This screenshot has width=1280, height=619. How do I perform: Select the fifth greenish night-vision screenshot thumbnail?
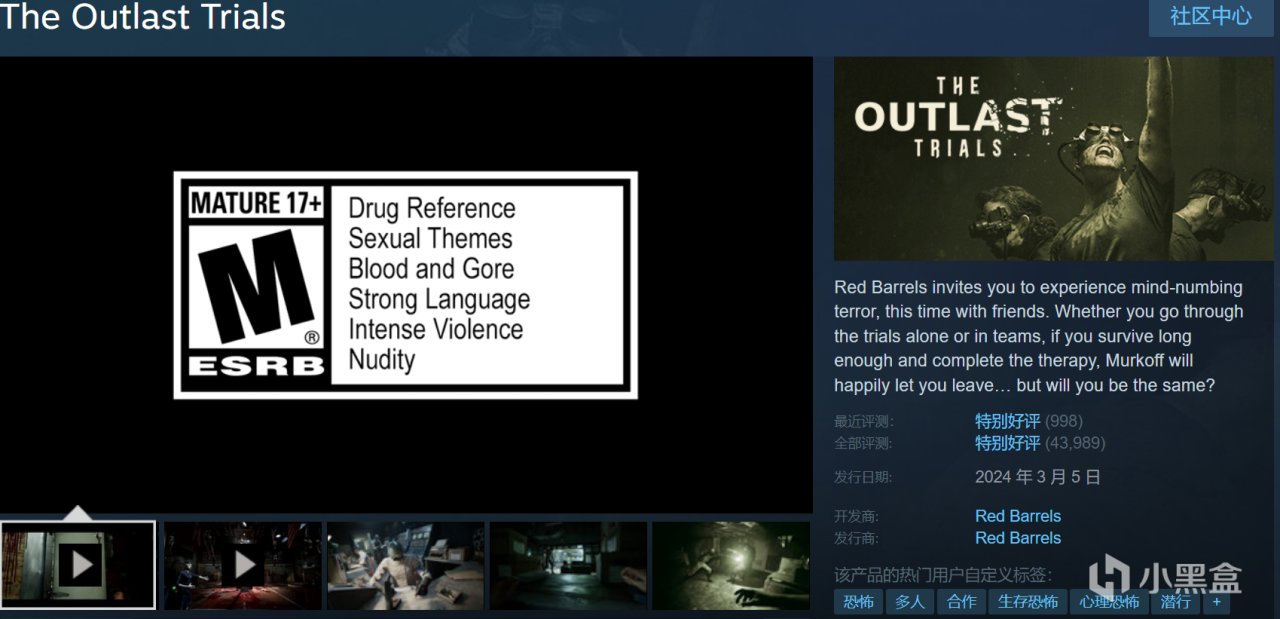(x=731, y=565)
